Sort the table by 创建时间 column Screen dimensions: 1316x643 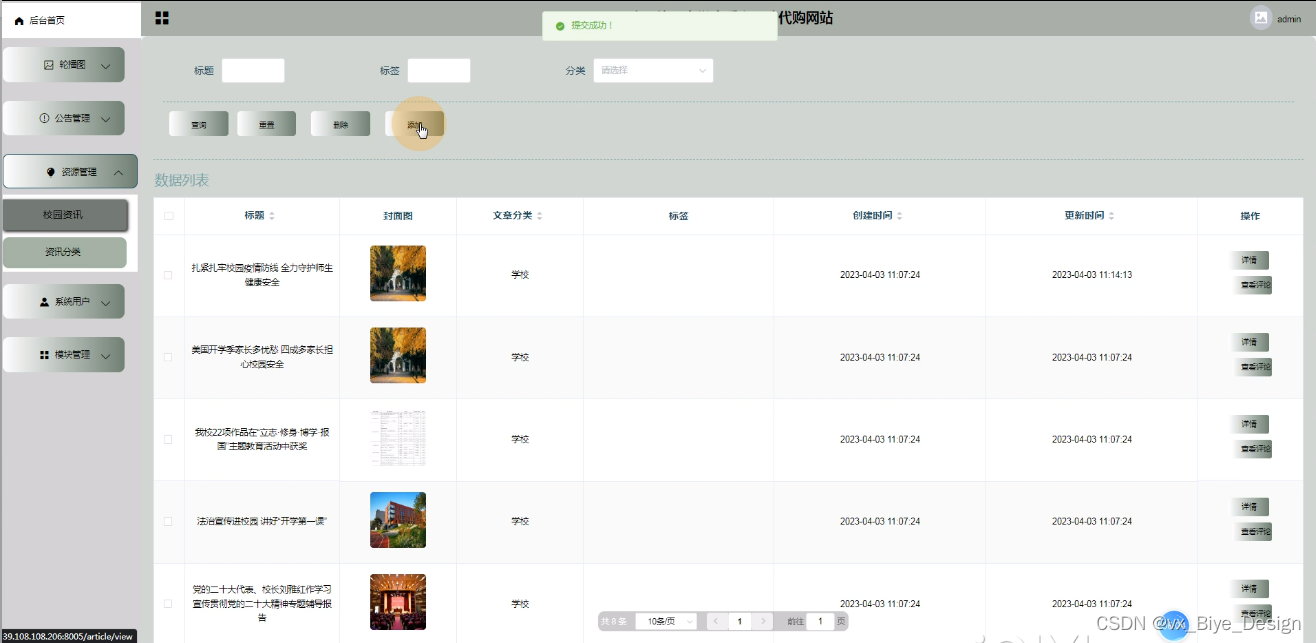(x=899, y=216)
